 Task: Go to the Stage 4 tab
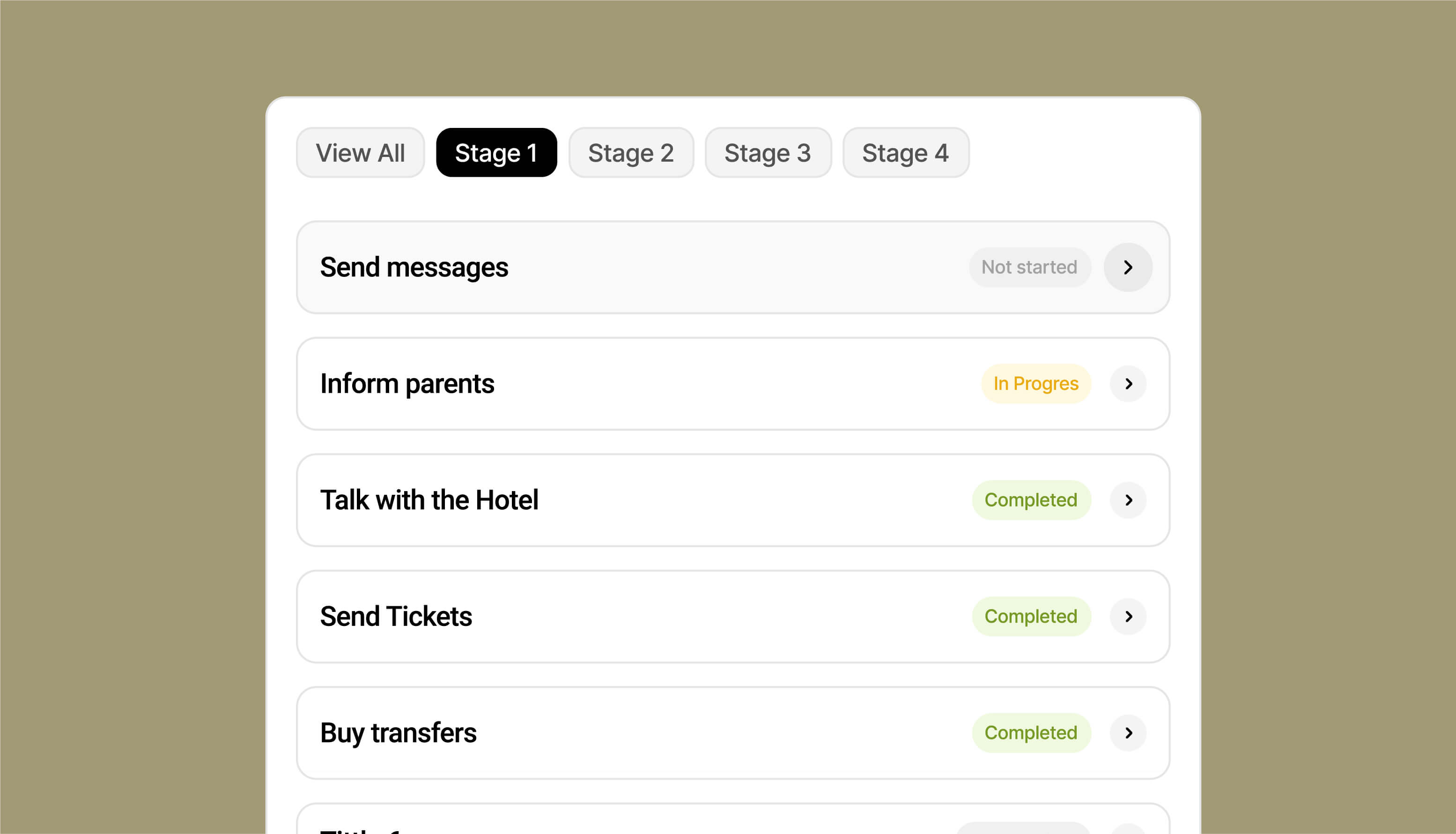tap(905, 152)
